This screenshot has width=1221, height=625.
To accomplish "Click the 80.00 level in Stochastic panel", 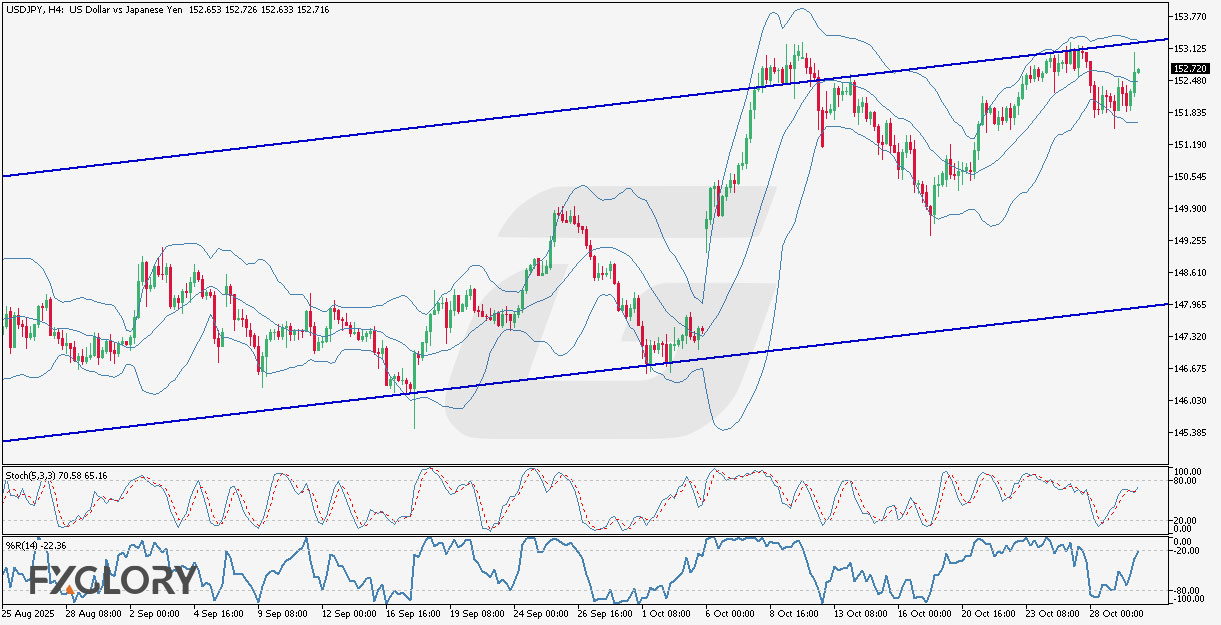I will tap(1188, 480).
